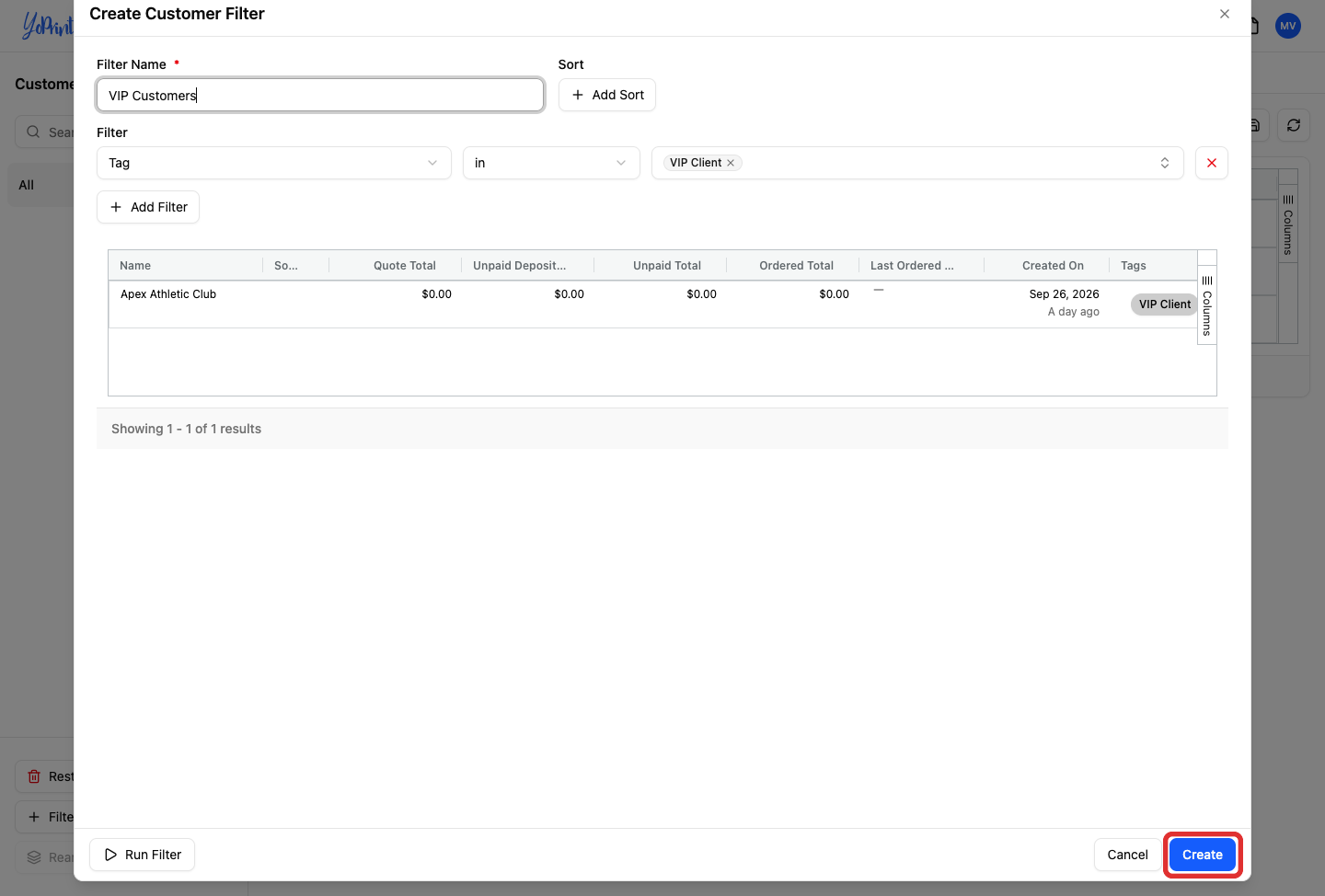The height and width of the screenshot is (896, 1325).
Task: Click the Unpaid Deposit column header
Action: [520, 266]
